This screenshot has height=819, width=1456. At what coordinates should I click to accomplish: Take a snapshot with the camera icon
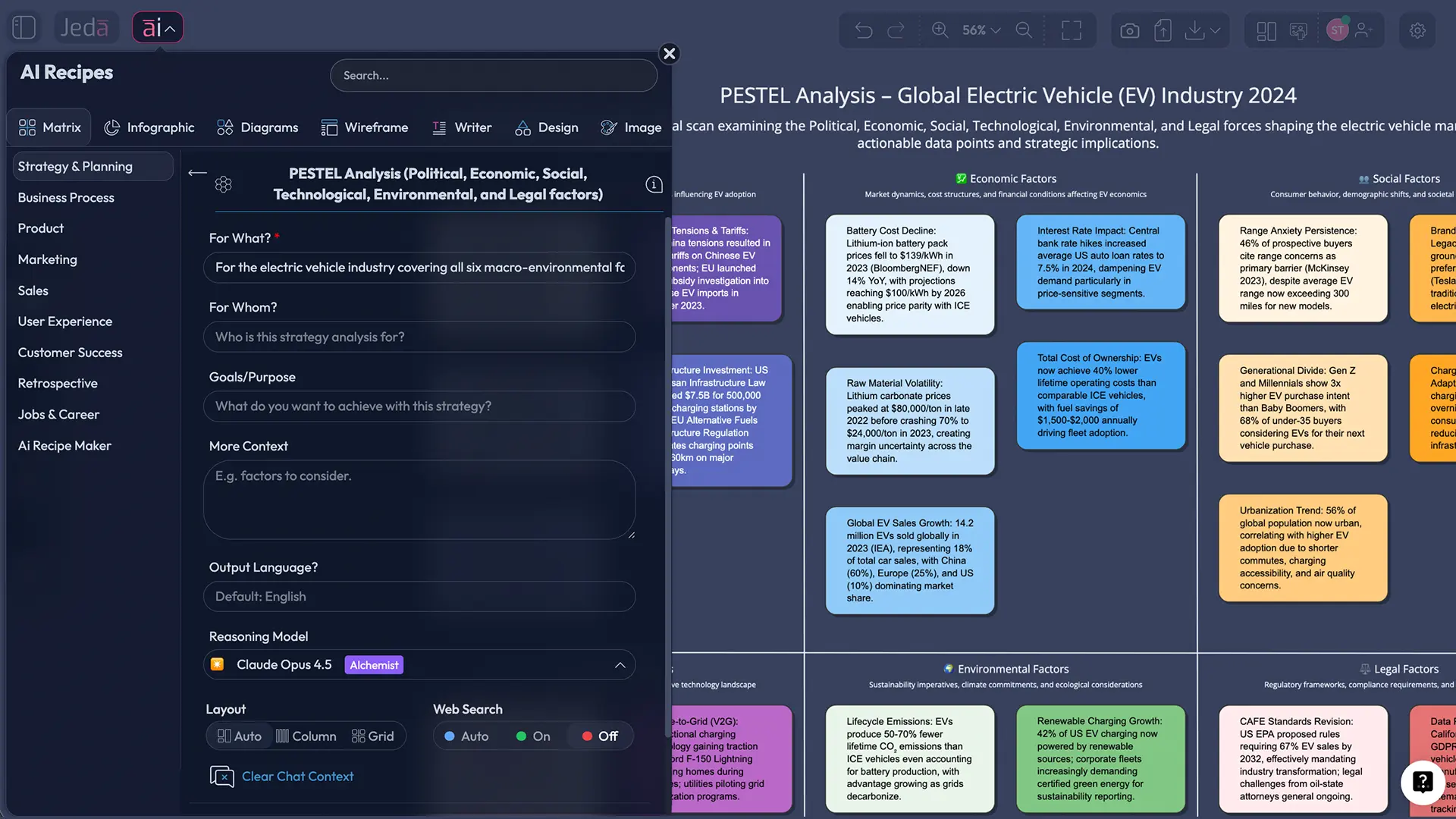1129,30
